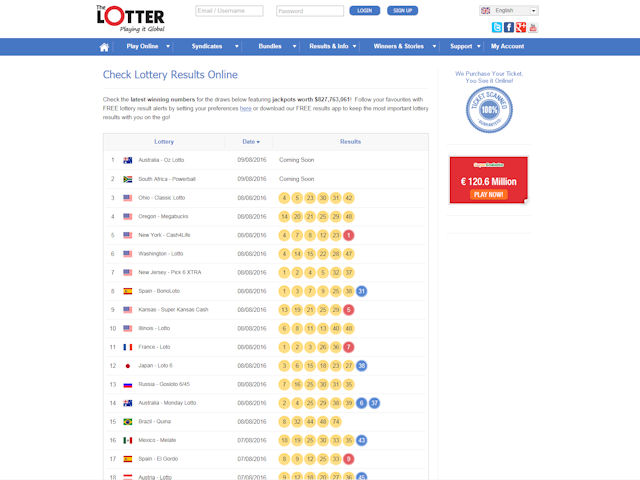This screenshot has width=640, height=480.
Task: Open the YouTube social icon
Action: pyautogui.click(x=533, y=27)
